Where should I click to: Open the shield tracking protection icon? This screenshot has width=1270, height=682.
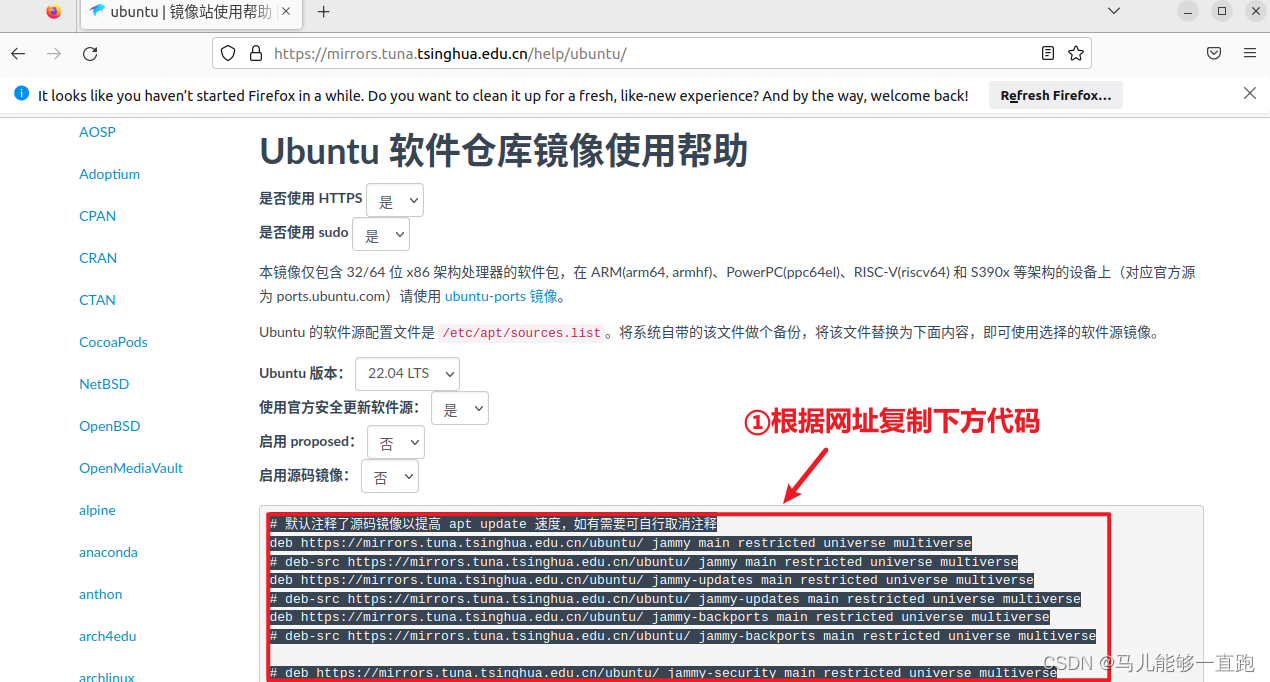click(x=228, y=53)
